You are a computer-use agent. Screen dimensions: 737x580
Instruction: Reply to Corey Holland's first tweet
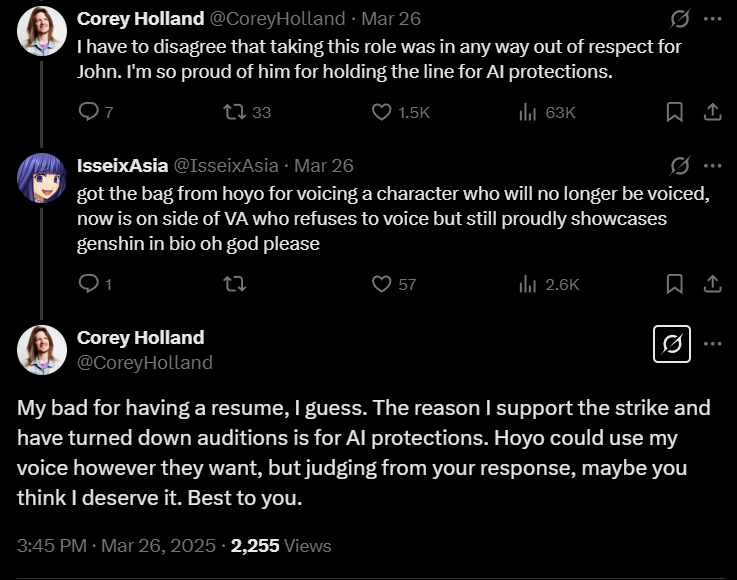[95, 112]
